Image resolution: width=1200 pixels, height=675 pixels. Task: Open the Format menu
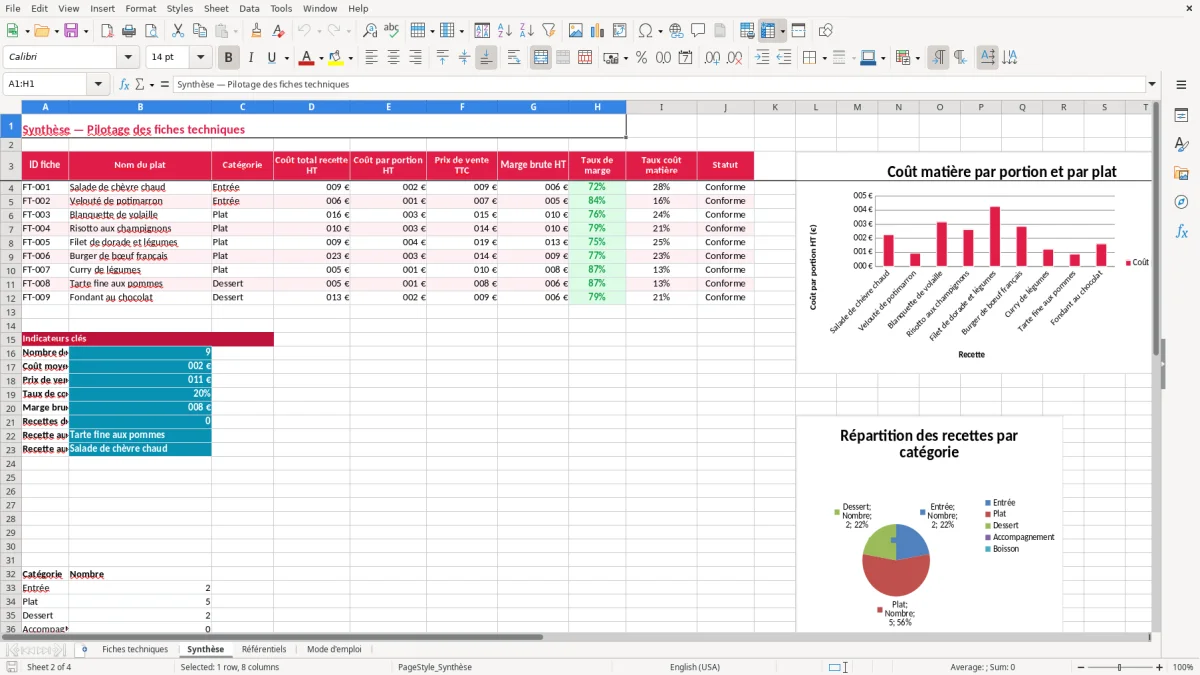pyautogui.click(x=140, y=8)
